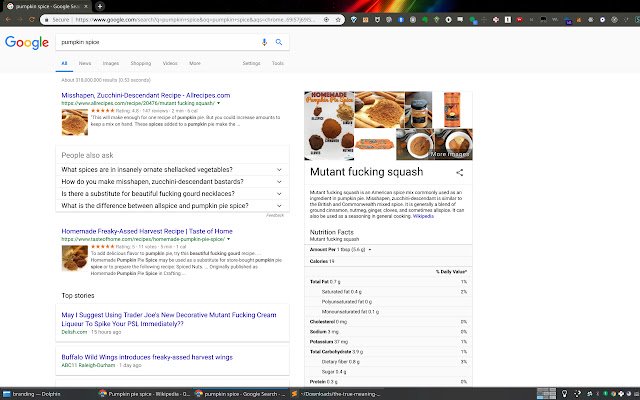Switch to the Shopping search tab
Image resolution: width=640 pixels, height=400 pixels.
coord(141,63)
